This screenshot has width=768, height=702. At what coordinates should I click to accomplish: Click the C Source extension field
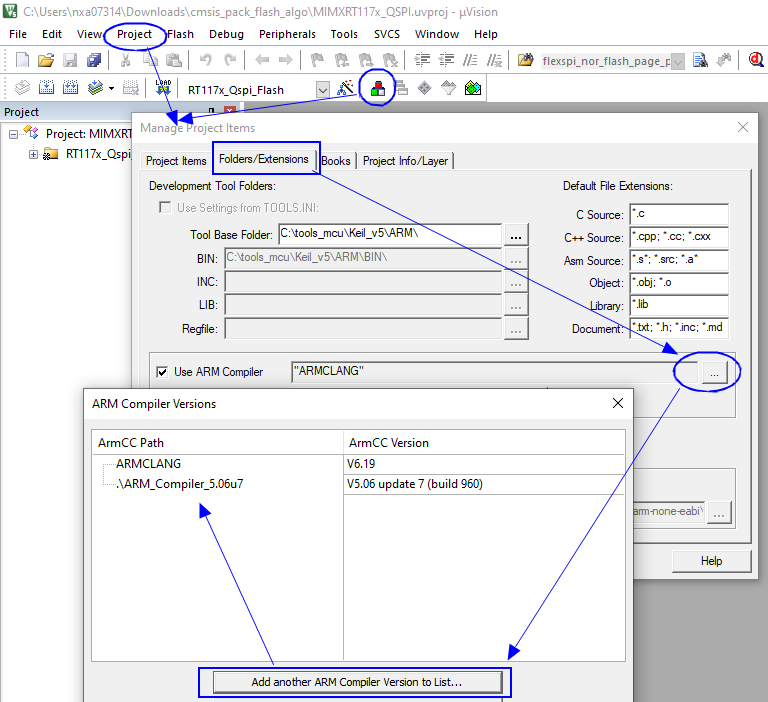click(x=678, y=215)
